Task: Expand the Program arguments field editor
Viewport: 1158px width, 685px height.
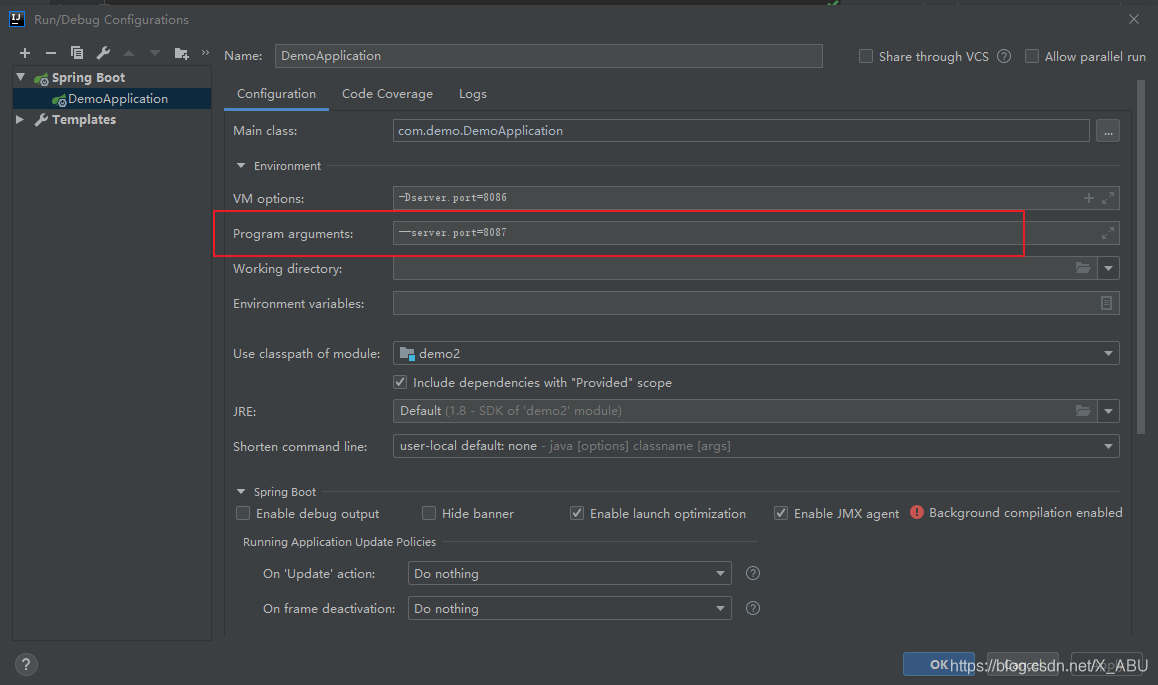Action: click(1108, 233)
